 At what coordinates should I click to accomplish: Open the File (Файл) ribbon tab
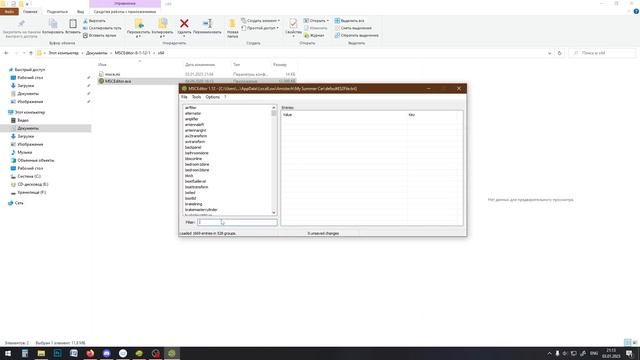point(9,12)
